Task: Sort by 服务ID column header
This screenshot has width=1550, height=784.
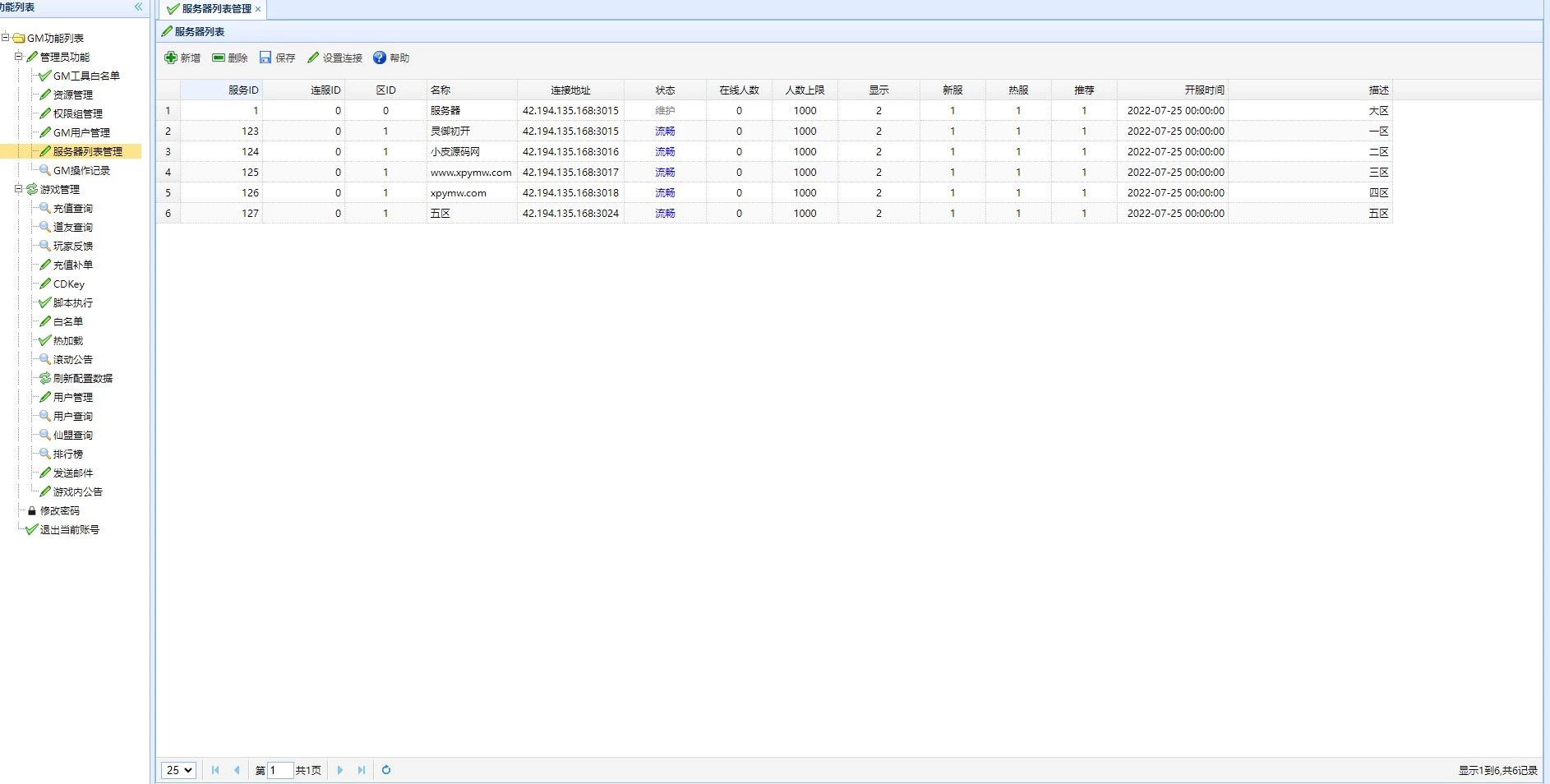Action: point(243,90)
